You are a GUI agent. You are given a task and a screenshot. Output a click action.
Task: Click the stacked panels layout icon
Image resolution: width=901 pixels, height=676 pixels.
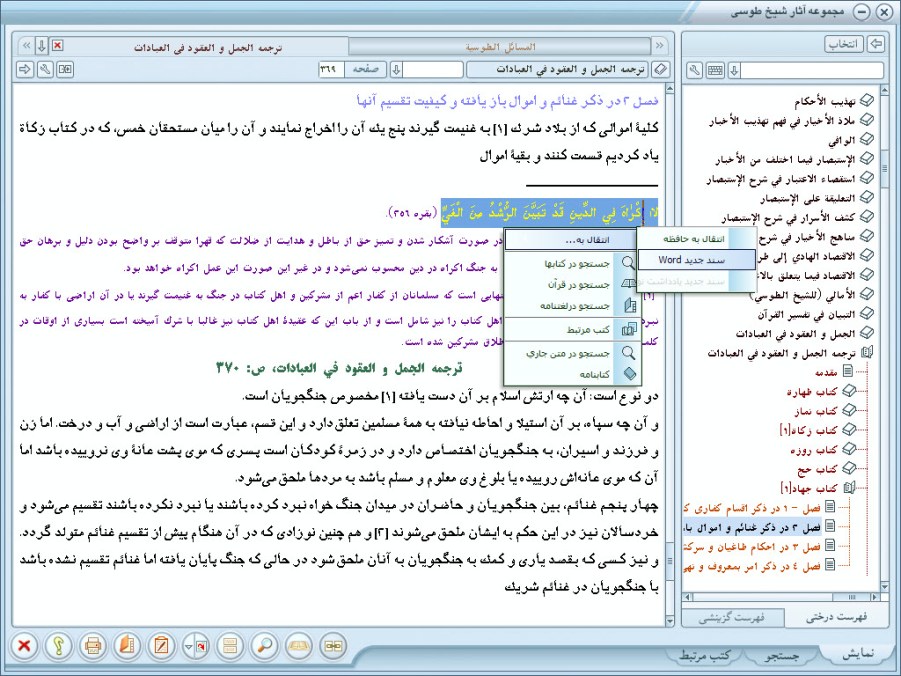(x=230, y=646)
